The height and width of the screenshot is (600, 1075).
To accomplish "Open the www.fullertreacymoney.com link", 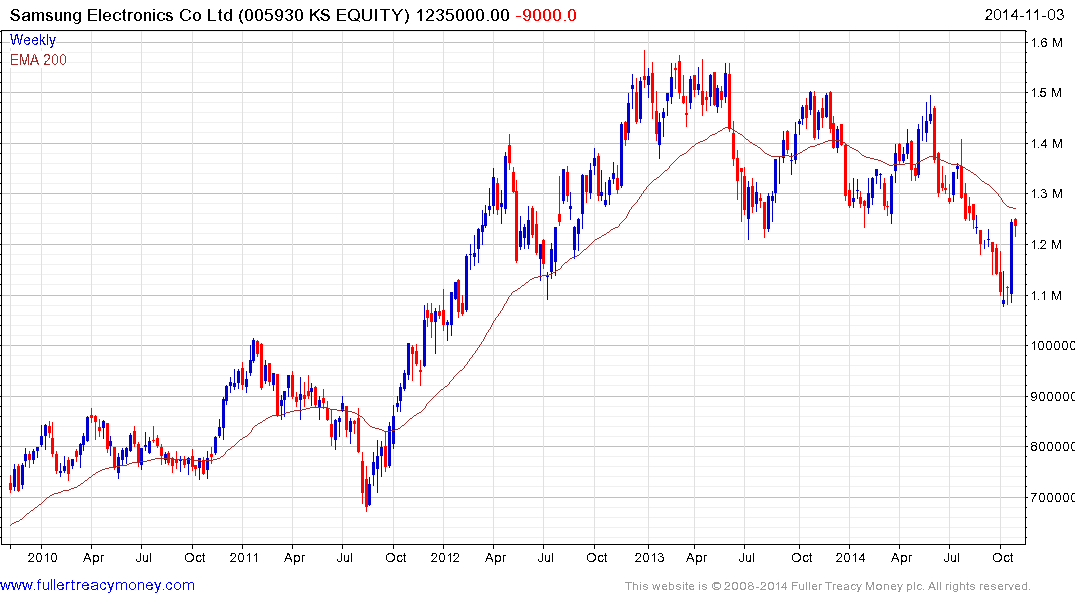I will pos(97,585).
